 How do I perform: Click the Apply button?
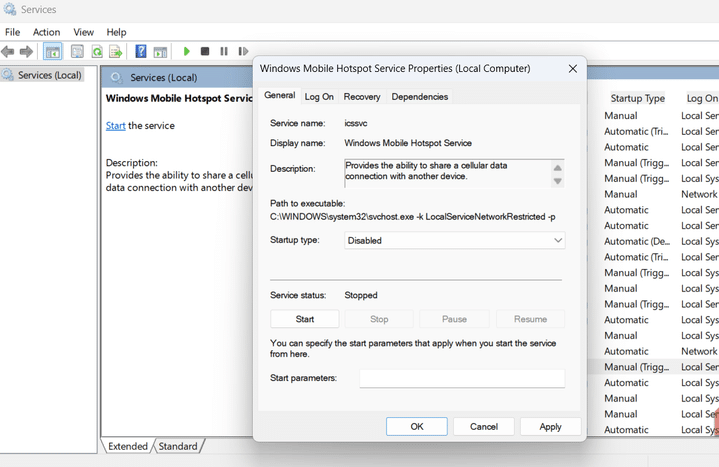[550, 427]
